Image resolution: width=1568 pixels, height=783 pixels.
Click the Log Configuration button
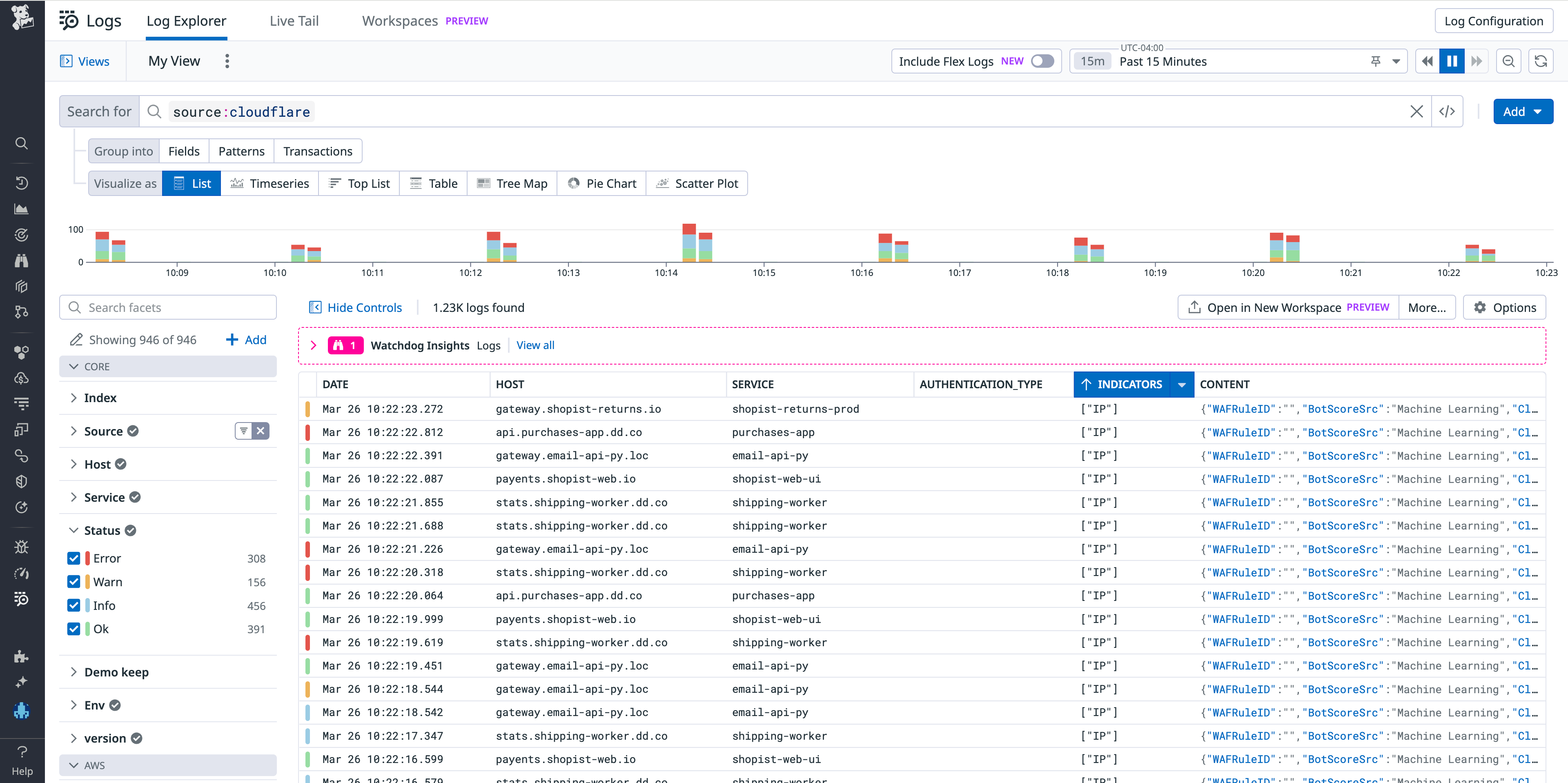tap(1494, 20)
